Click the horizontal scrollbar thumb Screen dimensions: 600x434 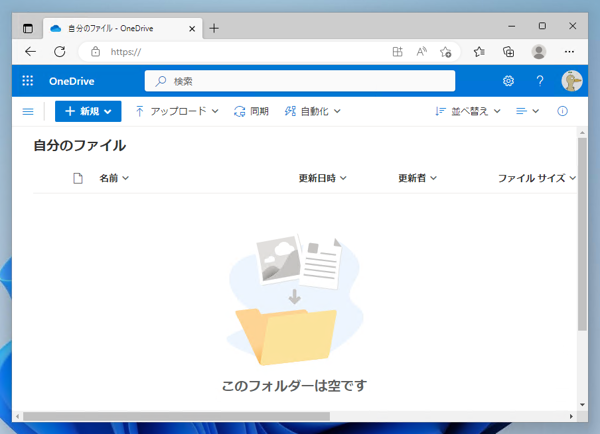point(176,416)
